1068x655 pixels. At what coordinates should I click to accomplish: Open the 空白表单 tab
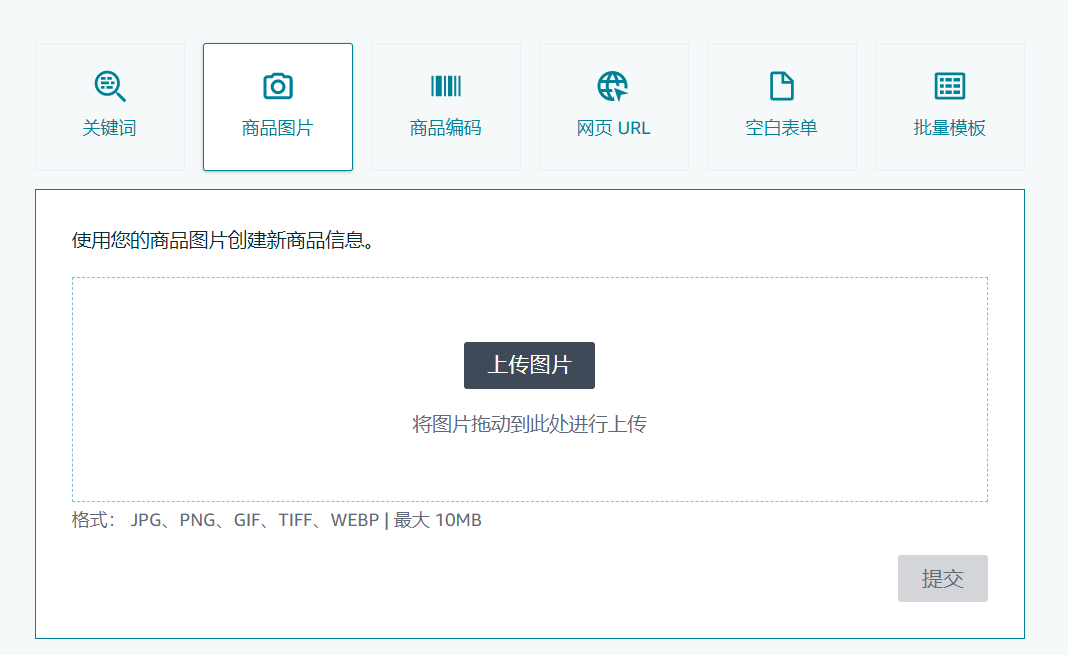pyautogui.click(x=782, y=107)
